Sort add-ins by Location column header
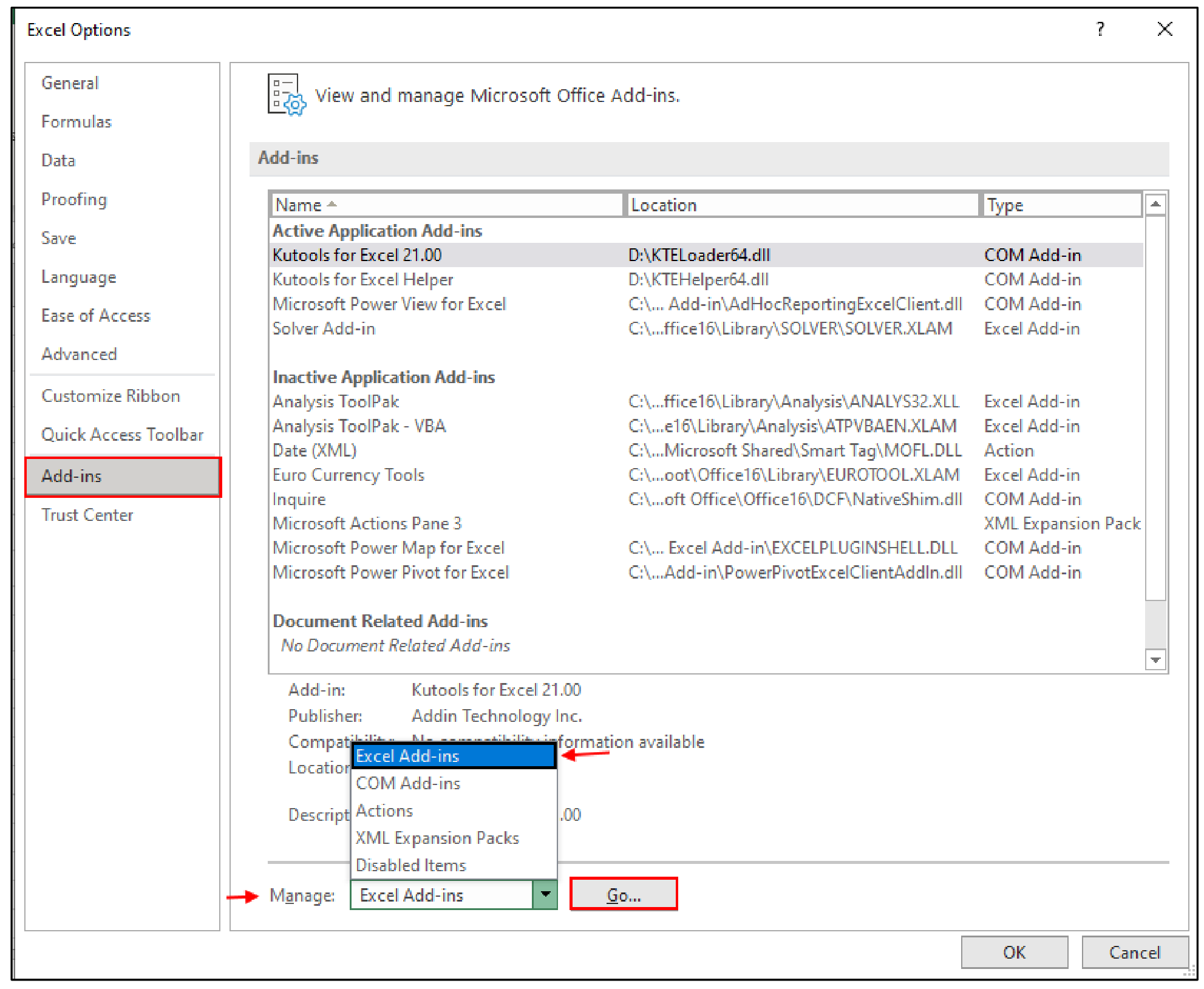This screenshot has width=1204, height=989. click(803, 205)
